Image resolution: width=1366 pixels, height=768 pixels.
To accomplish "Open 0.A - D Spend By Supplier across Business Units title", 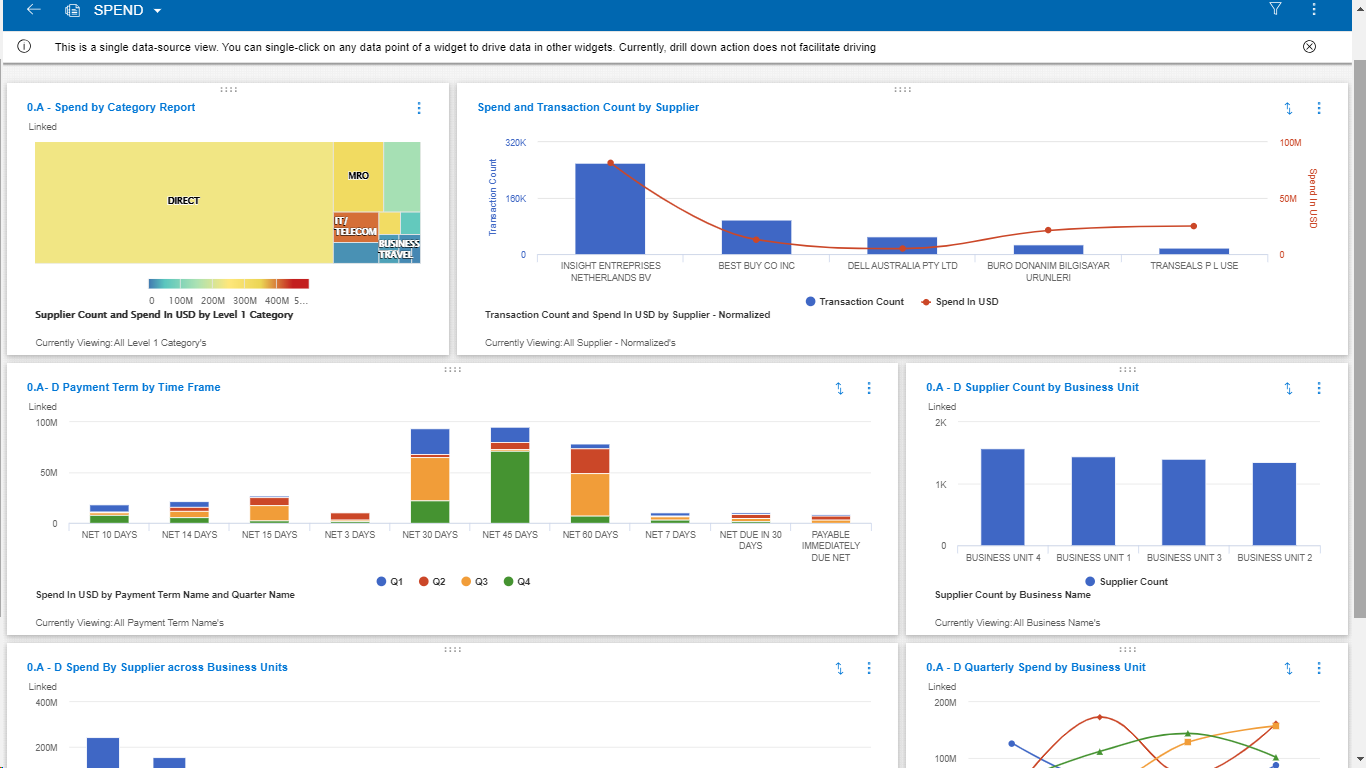I will [x=157, y=667].
